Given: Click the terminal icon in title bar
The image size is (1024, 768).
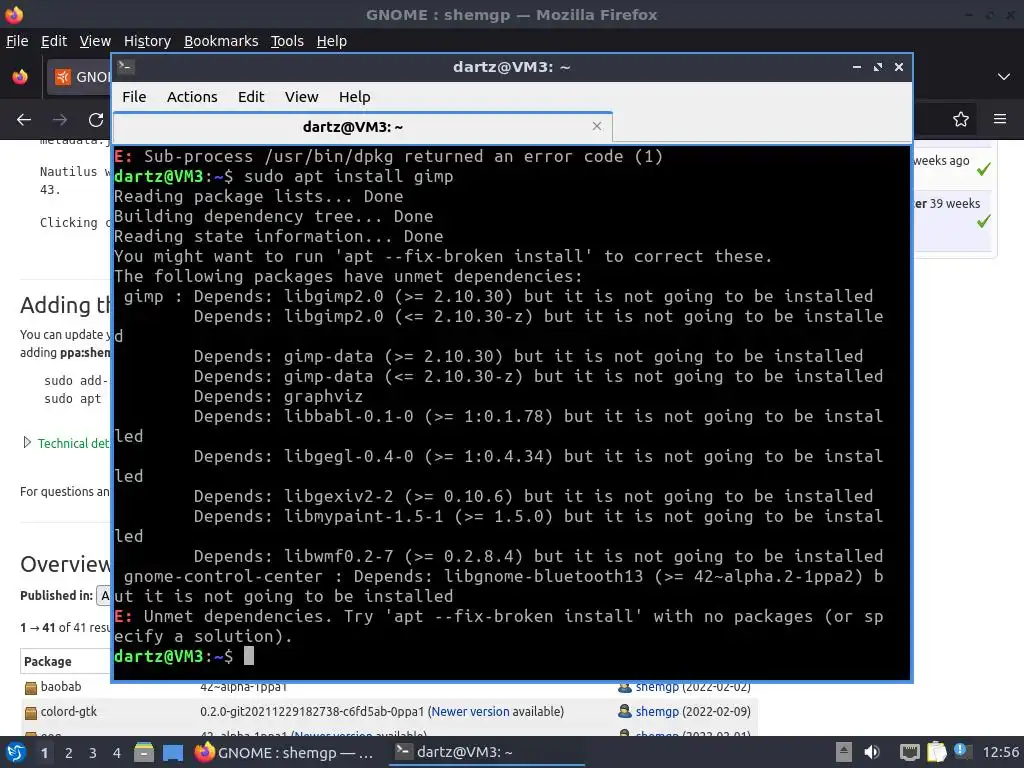Looking at the screenshot, I should point(126,67).
